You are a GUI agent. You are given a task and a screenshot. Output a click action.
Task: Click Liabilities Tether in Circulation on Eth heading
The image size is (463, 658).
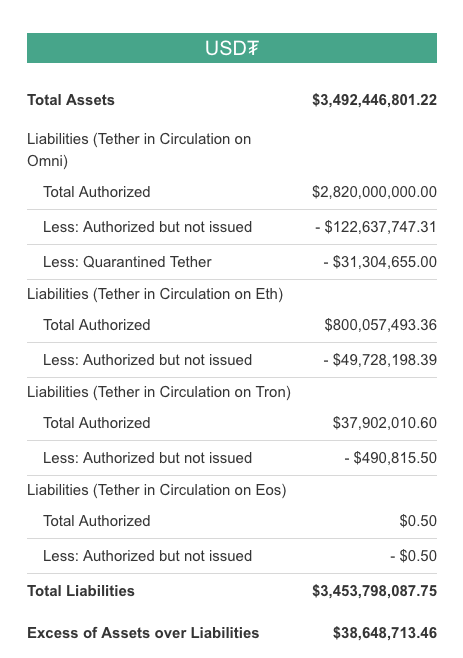(155, 294)
